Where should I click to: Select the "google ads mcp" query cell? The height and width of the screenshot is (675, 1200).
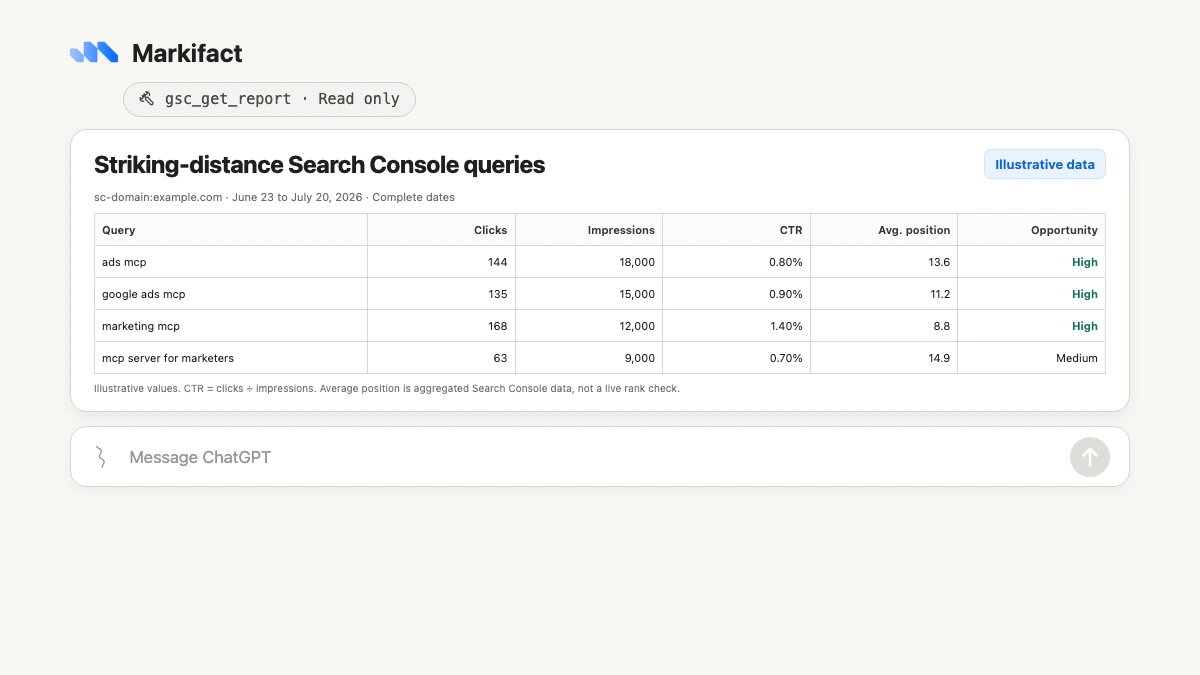tap(231, 294)
